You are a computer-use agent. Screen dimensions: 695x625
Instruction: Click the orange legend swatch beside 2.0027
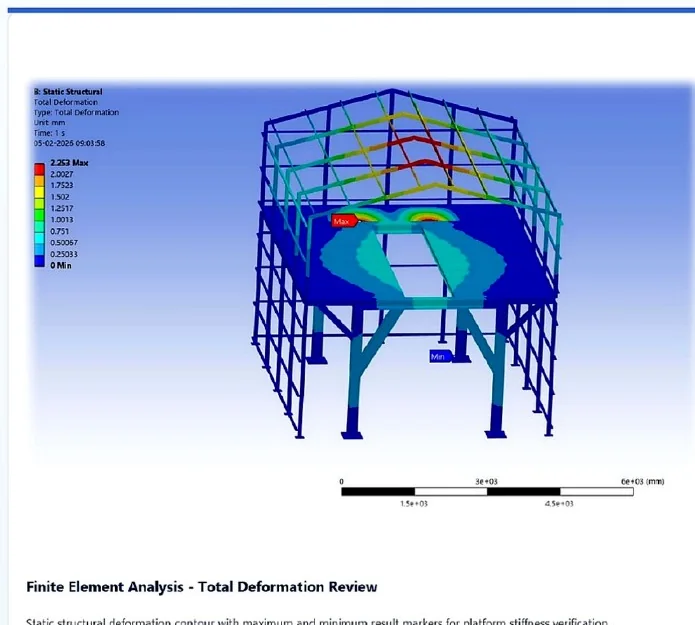click(x=39, y=181)
